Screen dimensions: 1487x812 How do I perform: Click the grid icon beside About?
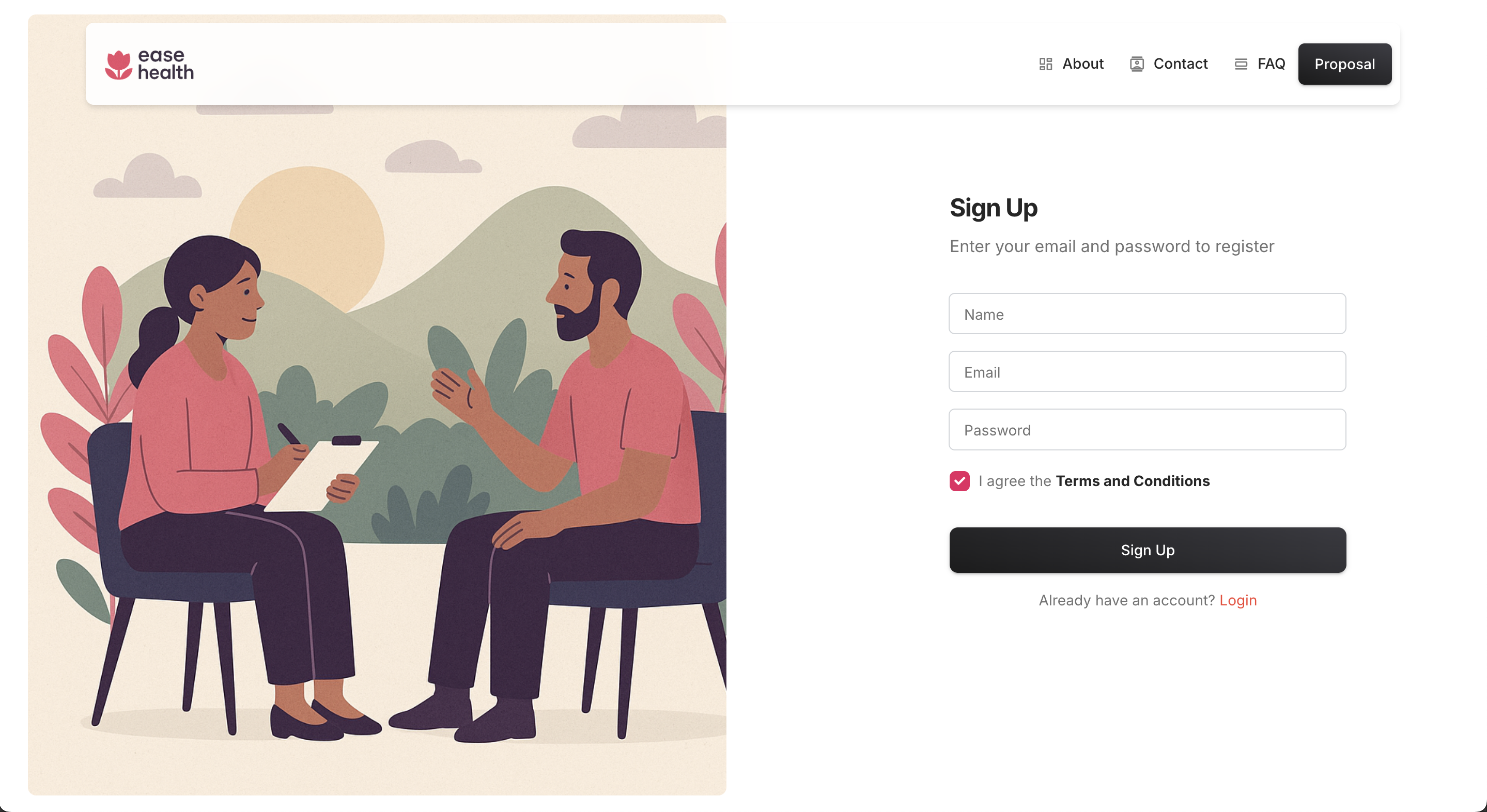click(x=1045, y=64)
